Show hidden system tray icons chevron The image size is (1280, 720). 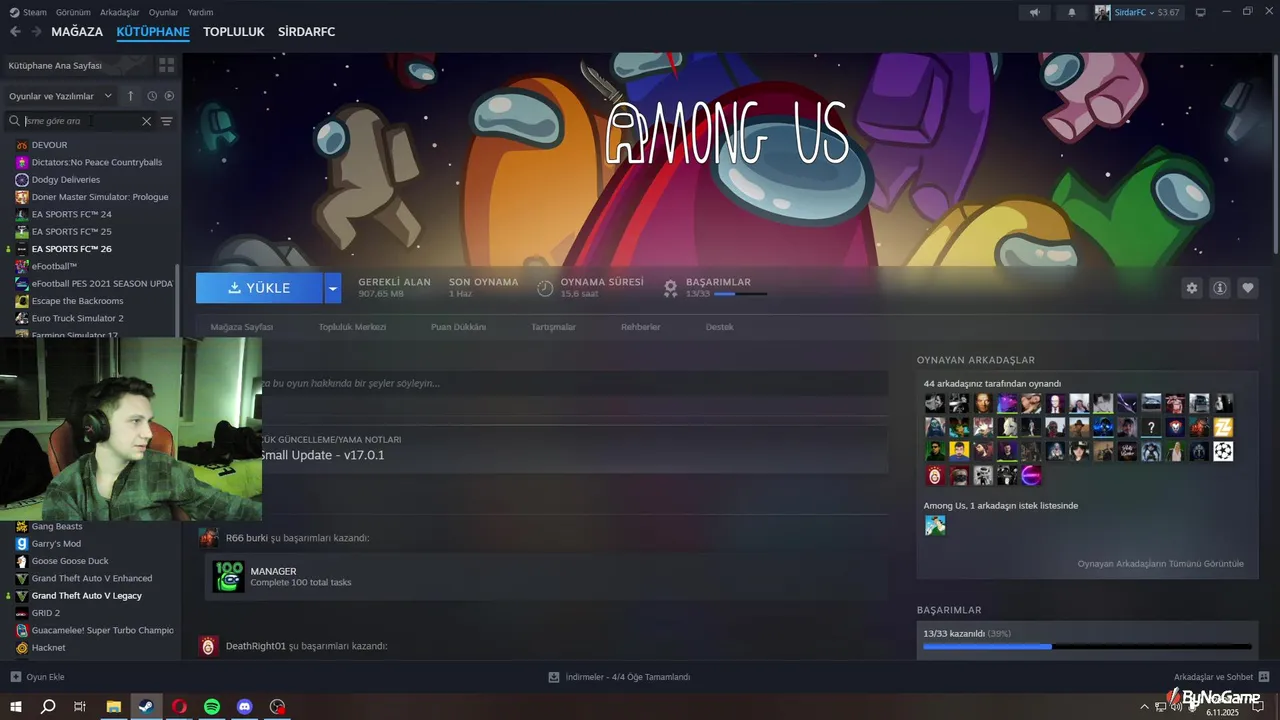coord(1144,706)
